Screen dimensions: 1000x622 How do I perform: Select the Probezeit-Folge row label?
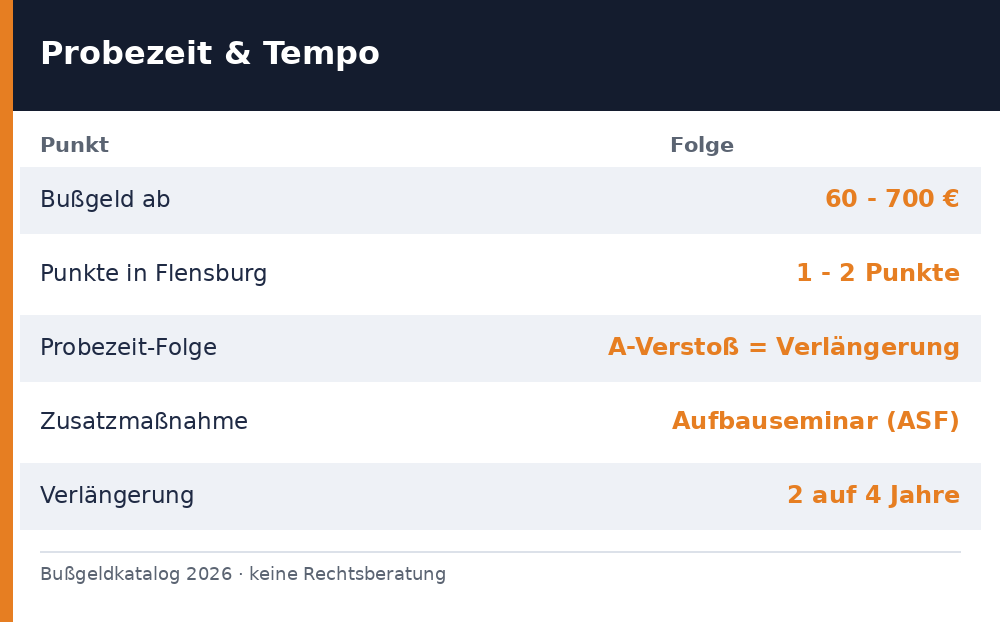(129, 348)
